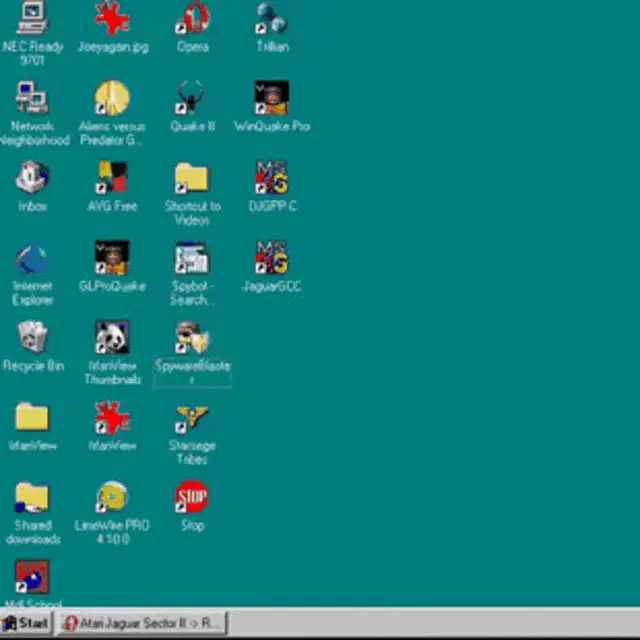Select the Quake II desktop icon
This screenshot has width=640, height=640.
pyautogui.click(x=191, y=99)
